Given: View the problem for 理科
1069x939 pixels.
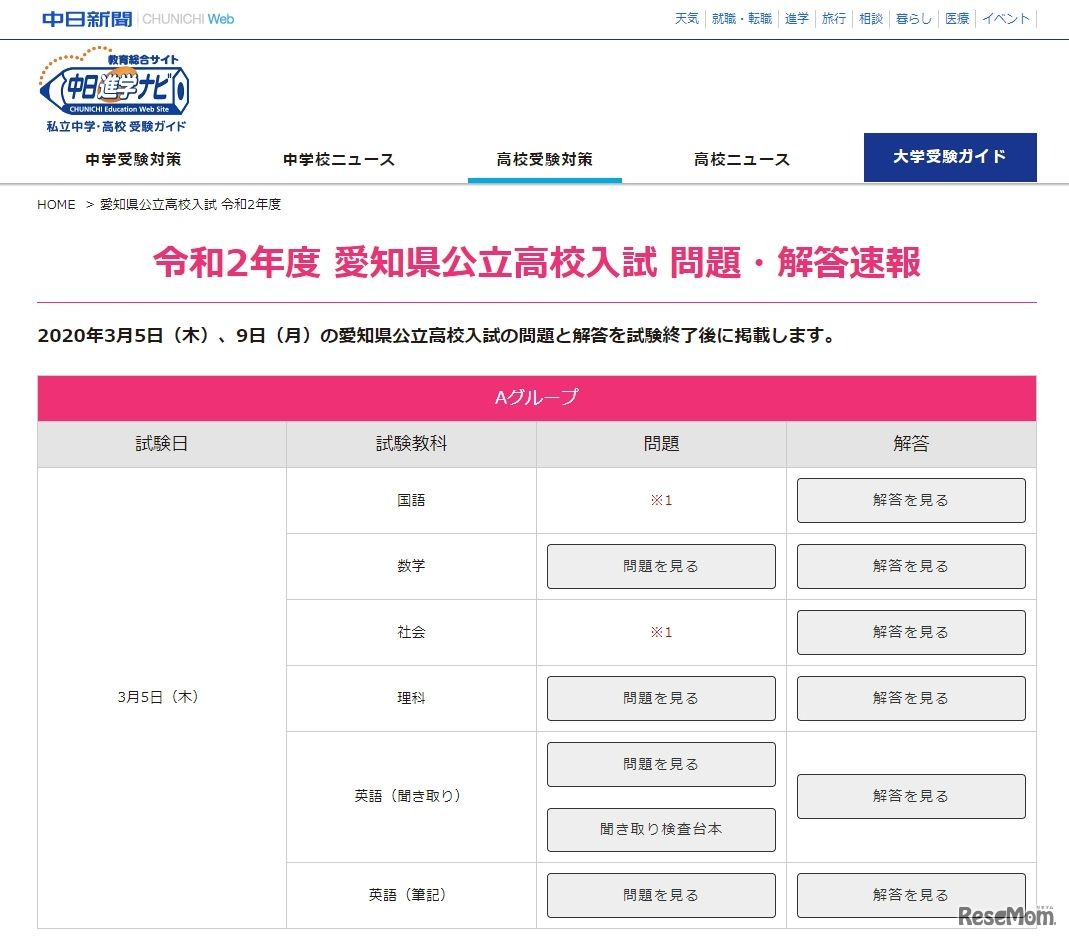Looking at the screenshot, I should (661, 698).
